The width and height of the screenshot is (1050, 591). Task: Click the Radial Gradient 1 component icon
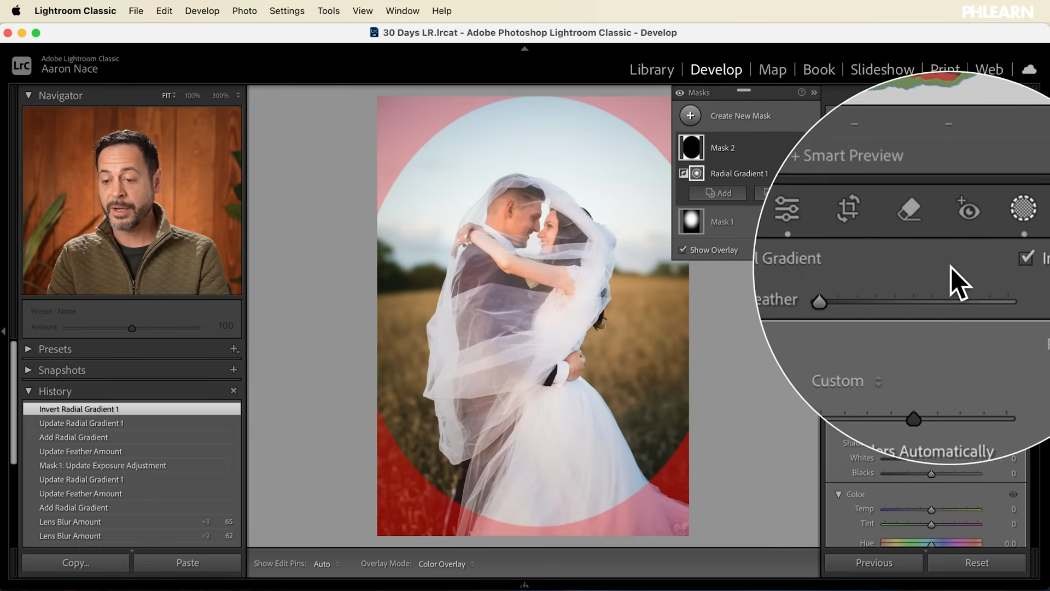(x=696, y=173)
